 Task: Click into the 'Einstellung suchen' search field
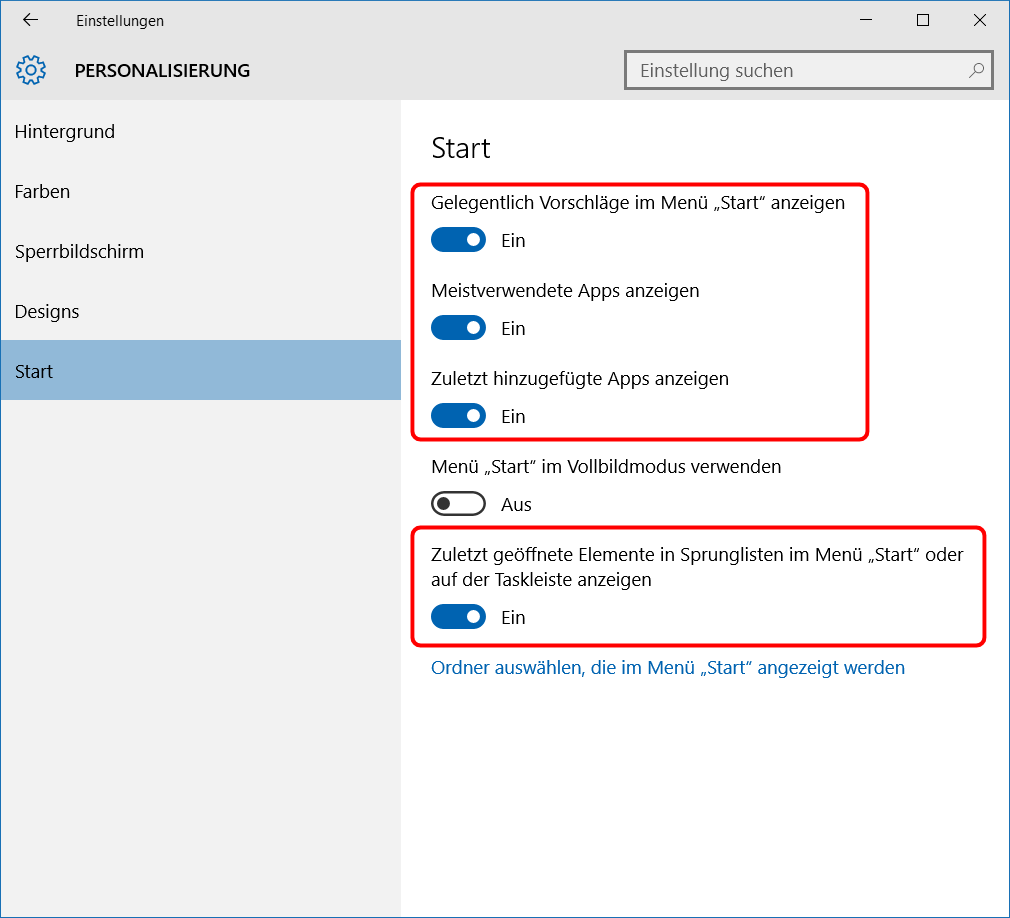pyautogui.click(x=795, y=71)
